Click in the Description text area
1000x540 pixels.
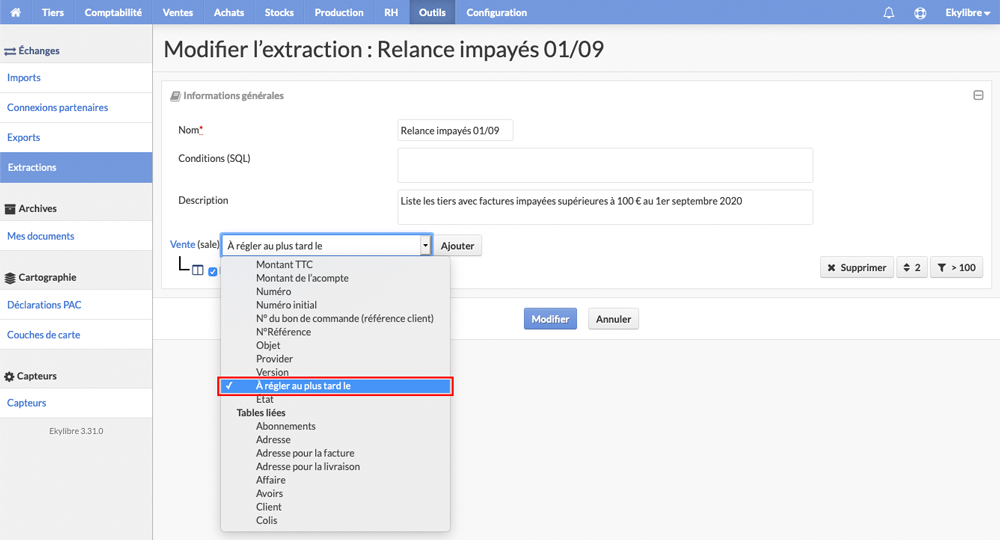(605, 207)
